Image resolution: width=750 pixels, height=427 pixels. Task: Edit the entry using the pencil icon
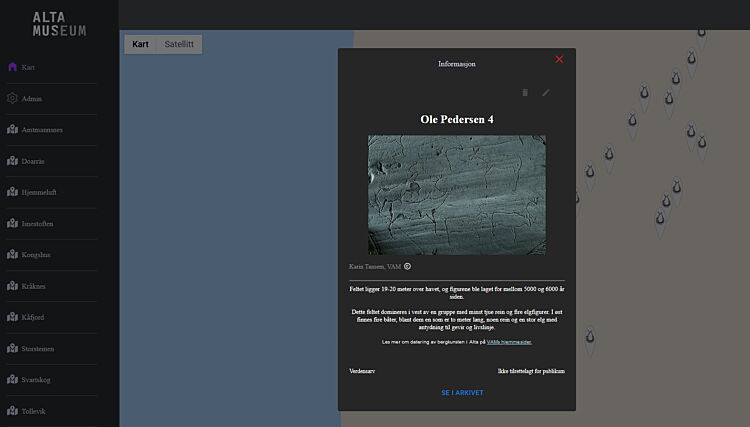[546, 92]
